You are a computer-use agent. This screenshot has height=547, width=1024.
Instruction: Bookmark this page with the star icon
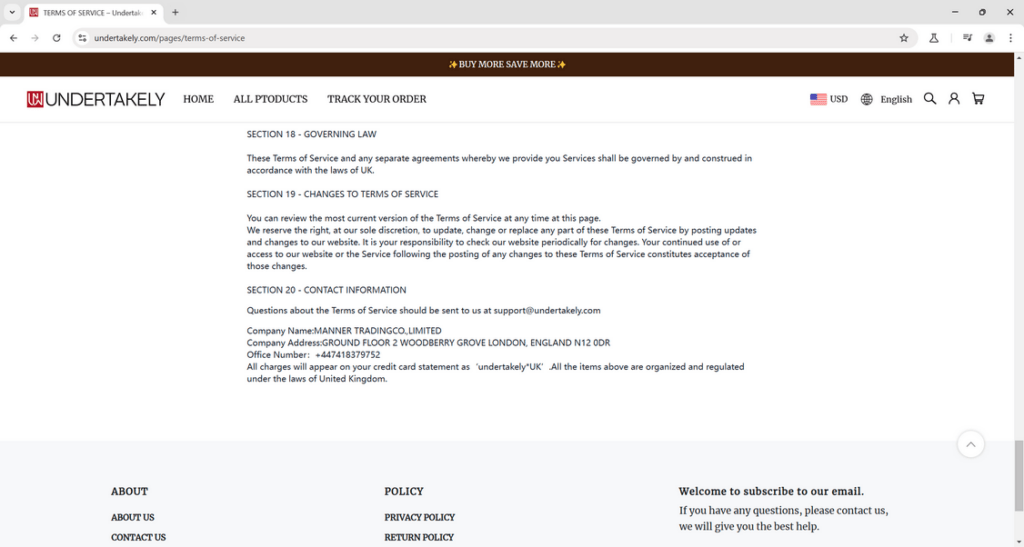point(904,38)
